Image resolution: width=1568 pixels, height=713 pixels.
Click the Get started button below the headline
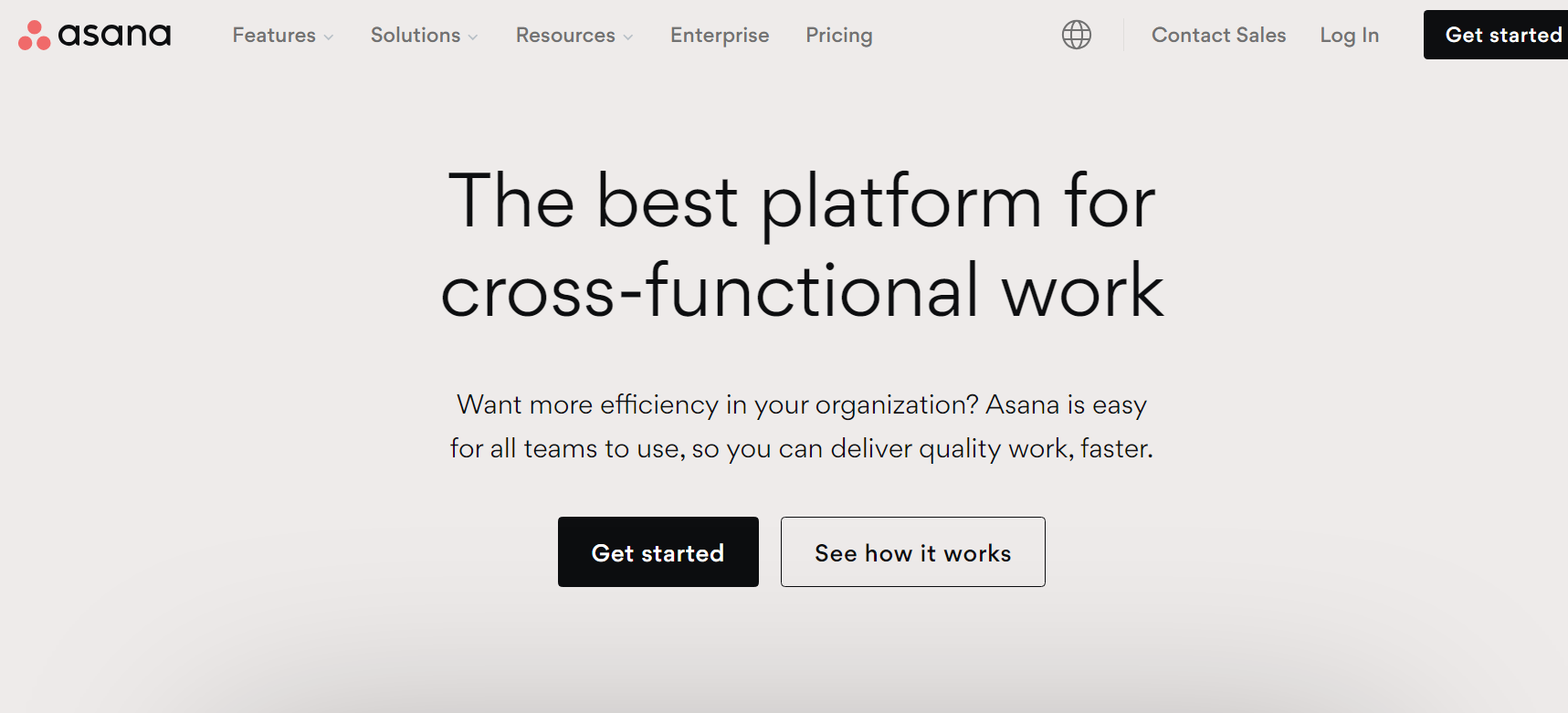coord(658,552)
